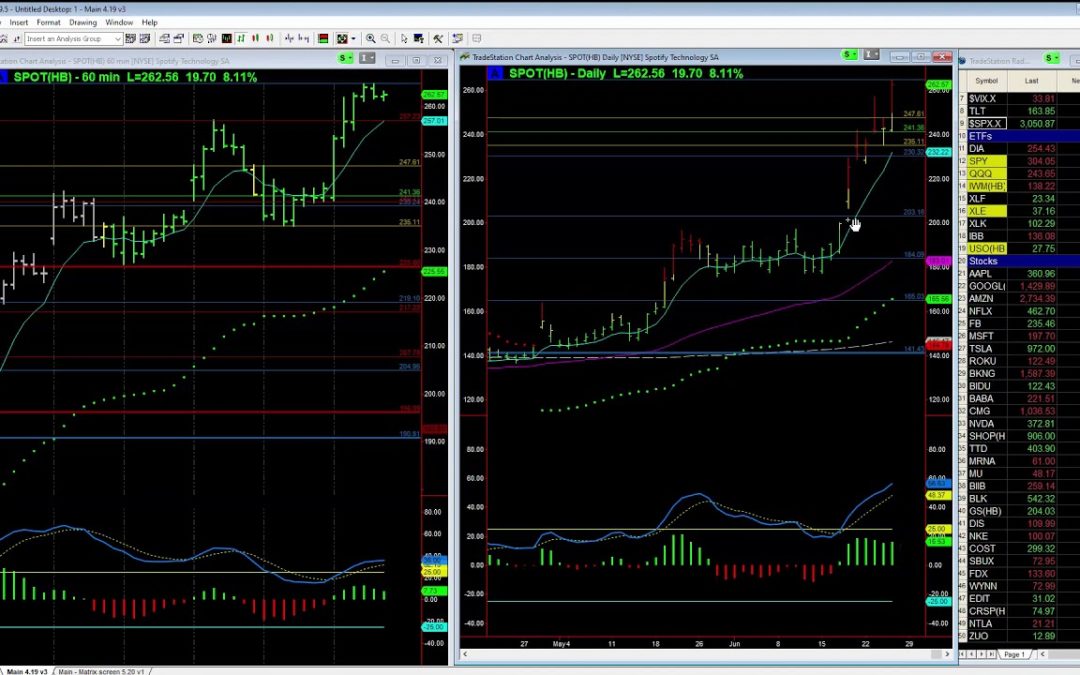Open the arrow next to the black-green toolbar icon

pos(353,39)
